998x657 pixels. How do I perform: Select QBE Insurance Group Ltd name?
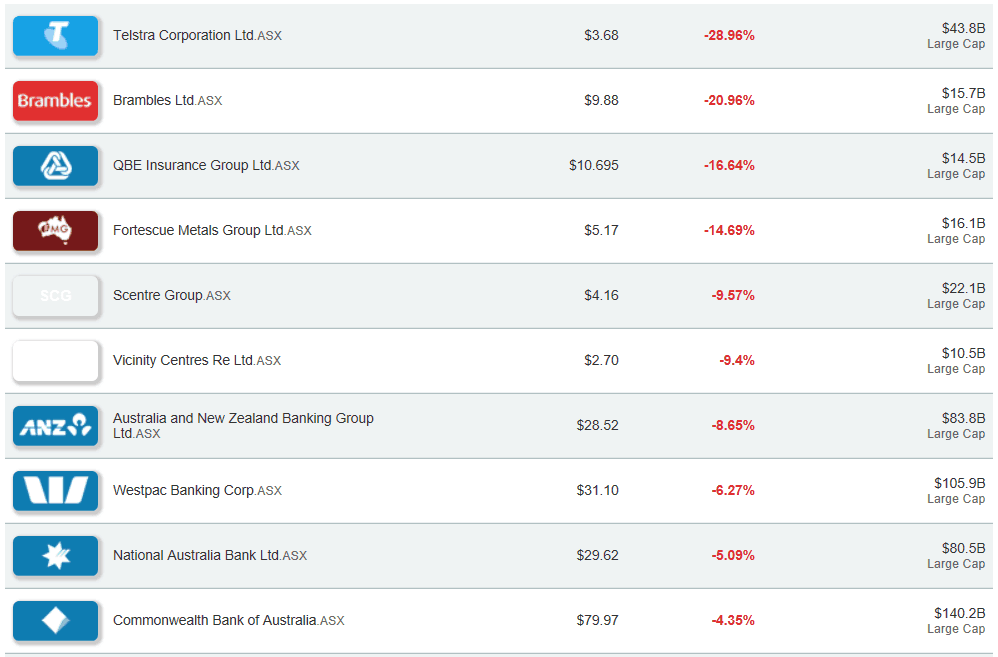click(x=192, y=165)
